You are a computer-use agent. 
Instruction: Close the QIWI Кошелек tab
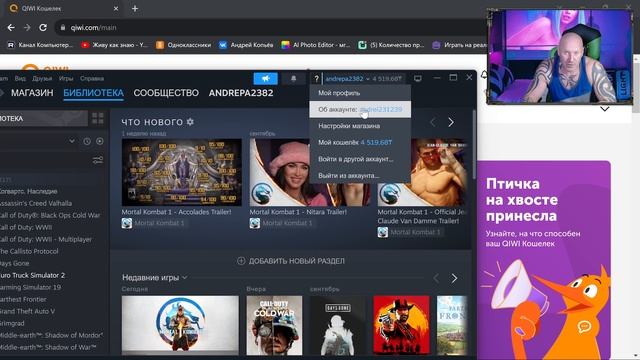(116, 8)
